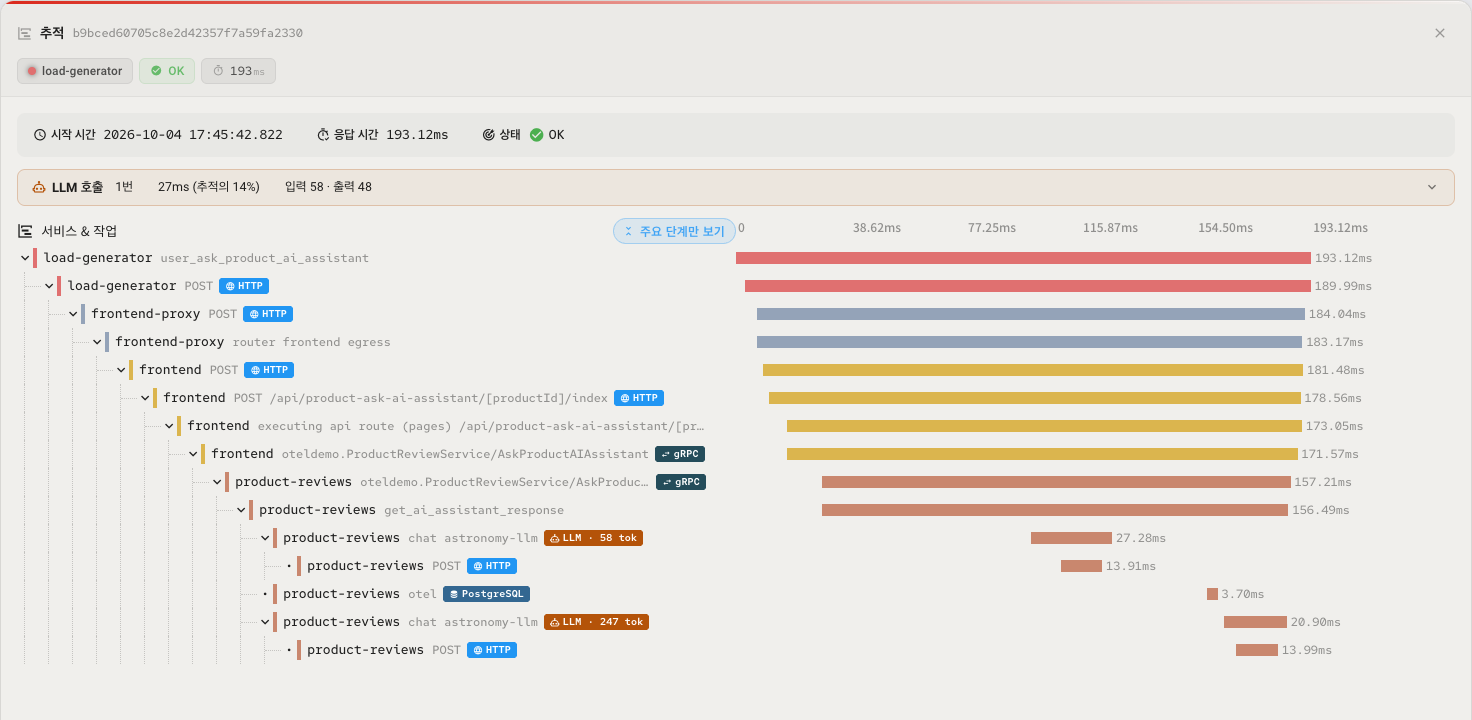
Task: Expand the LLM 호출 summary chevron
Action: tap(1432, 187)
